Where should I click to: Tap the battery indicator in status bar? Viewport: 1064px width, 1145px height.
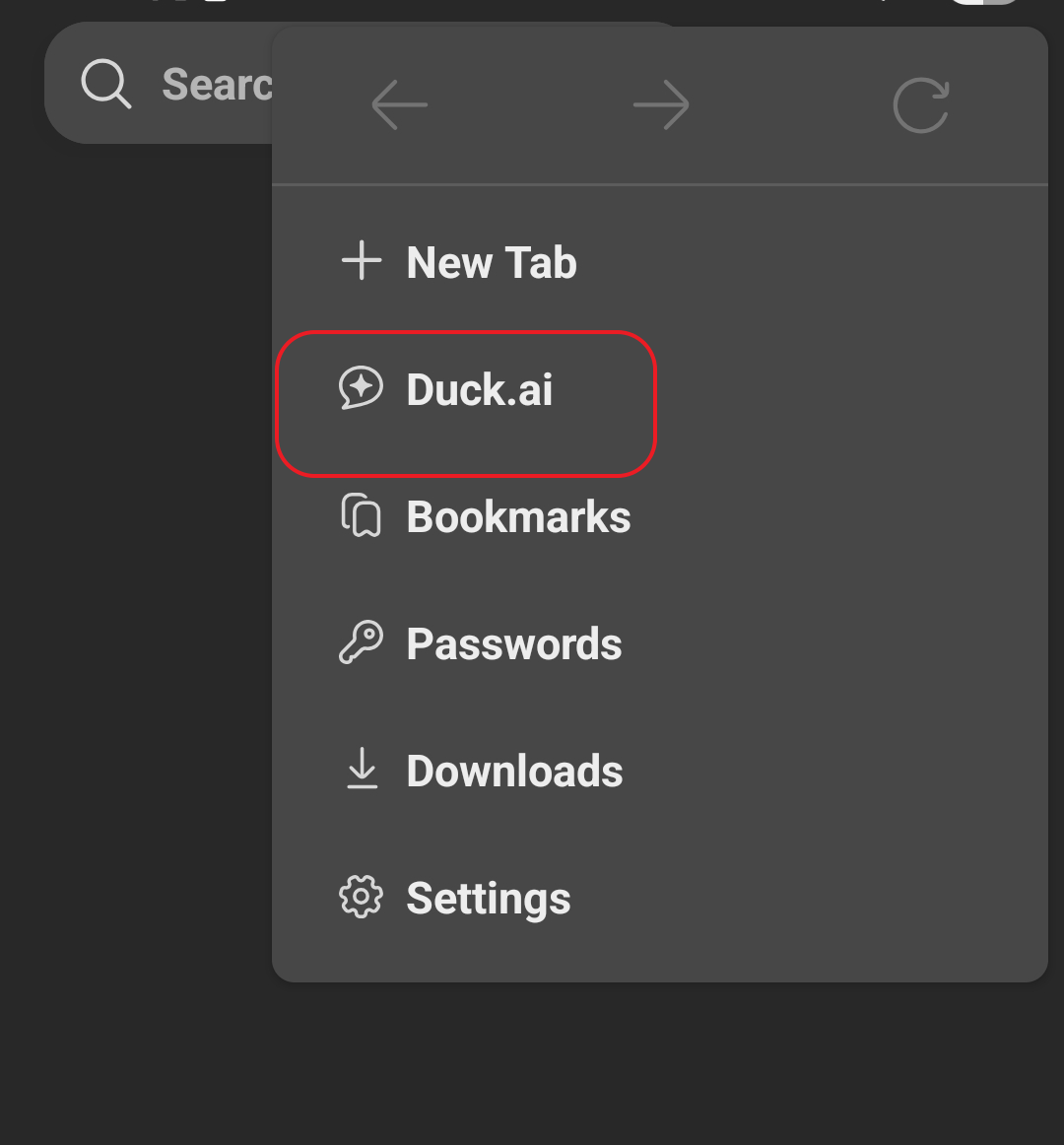coord(985,3)
